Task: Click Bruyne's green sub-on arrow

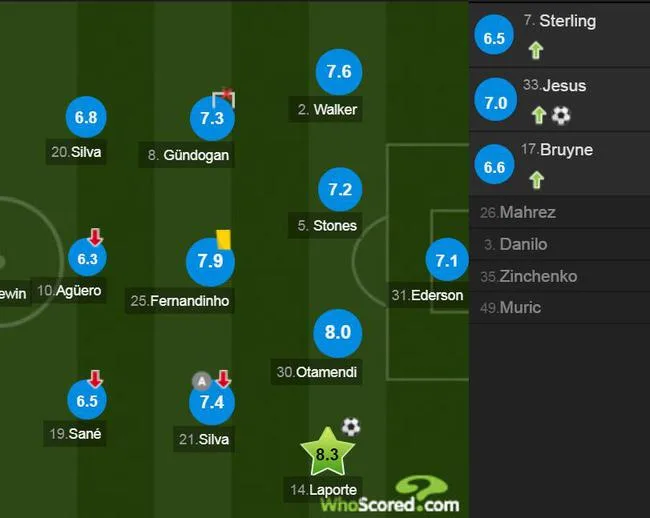Action: coord(536,180)
